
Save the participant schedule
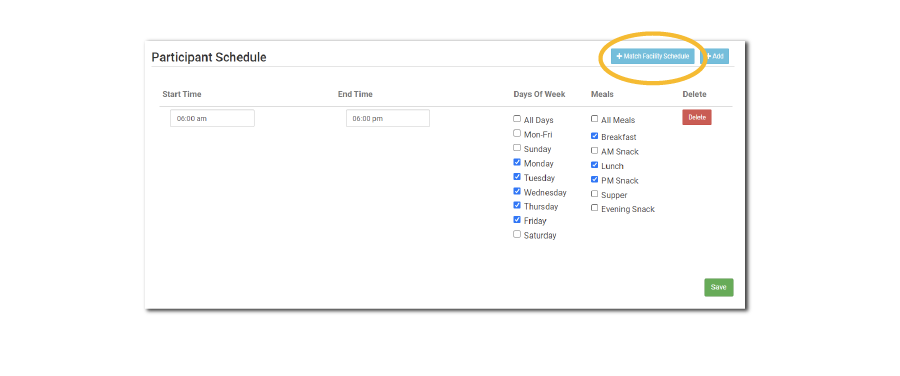[x=719, y=287]
